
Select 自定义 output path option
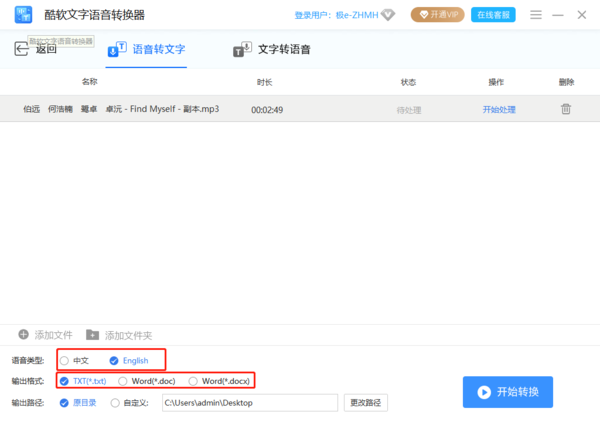click(116, 403)
